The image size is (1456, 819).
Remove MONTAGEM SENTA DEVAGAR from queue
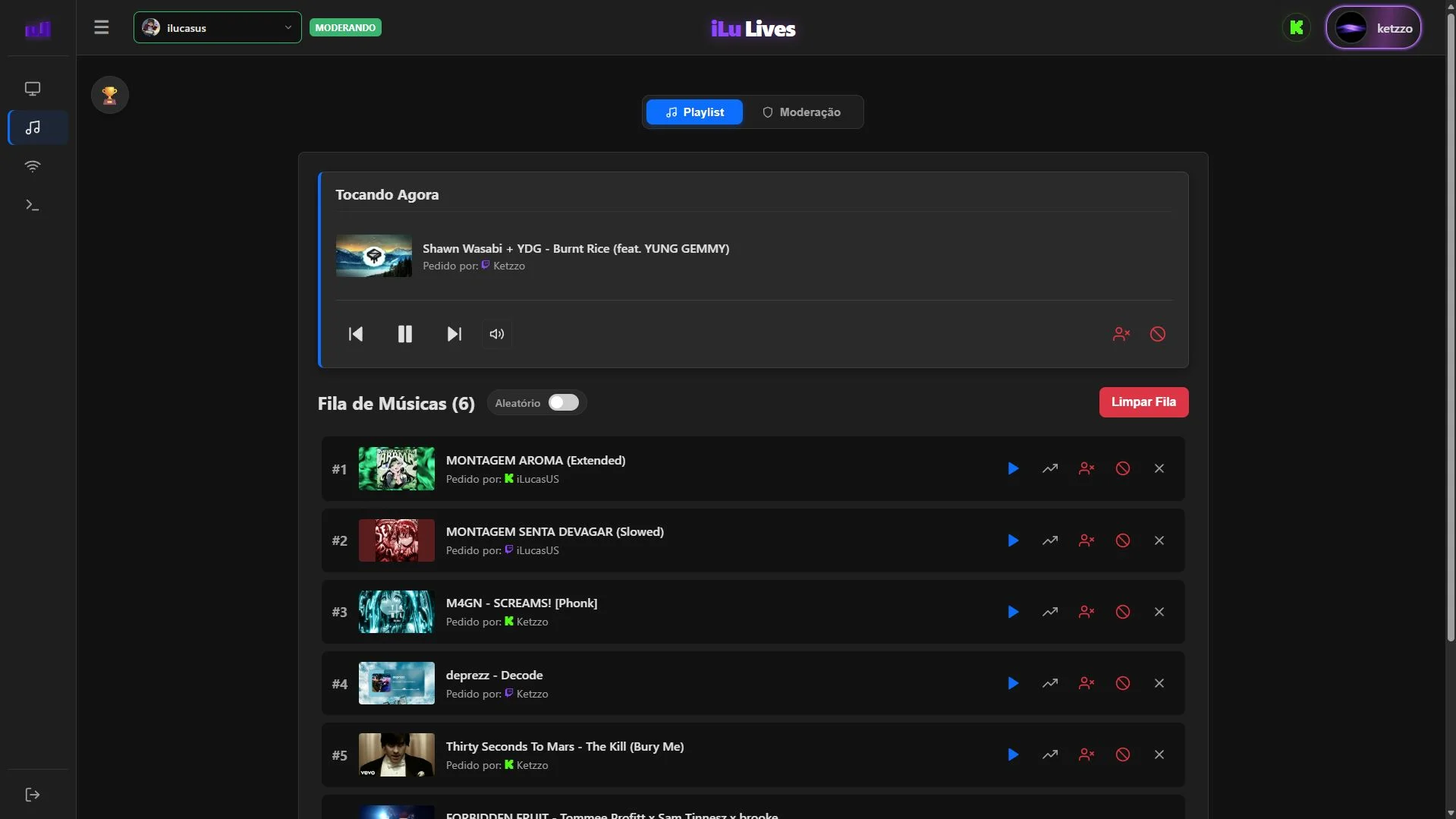coord(1159,540)
